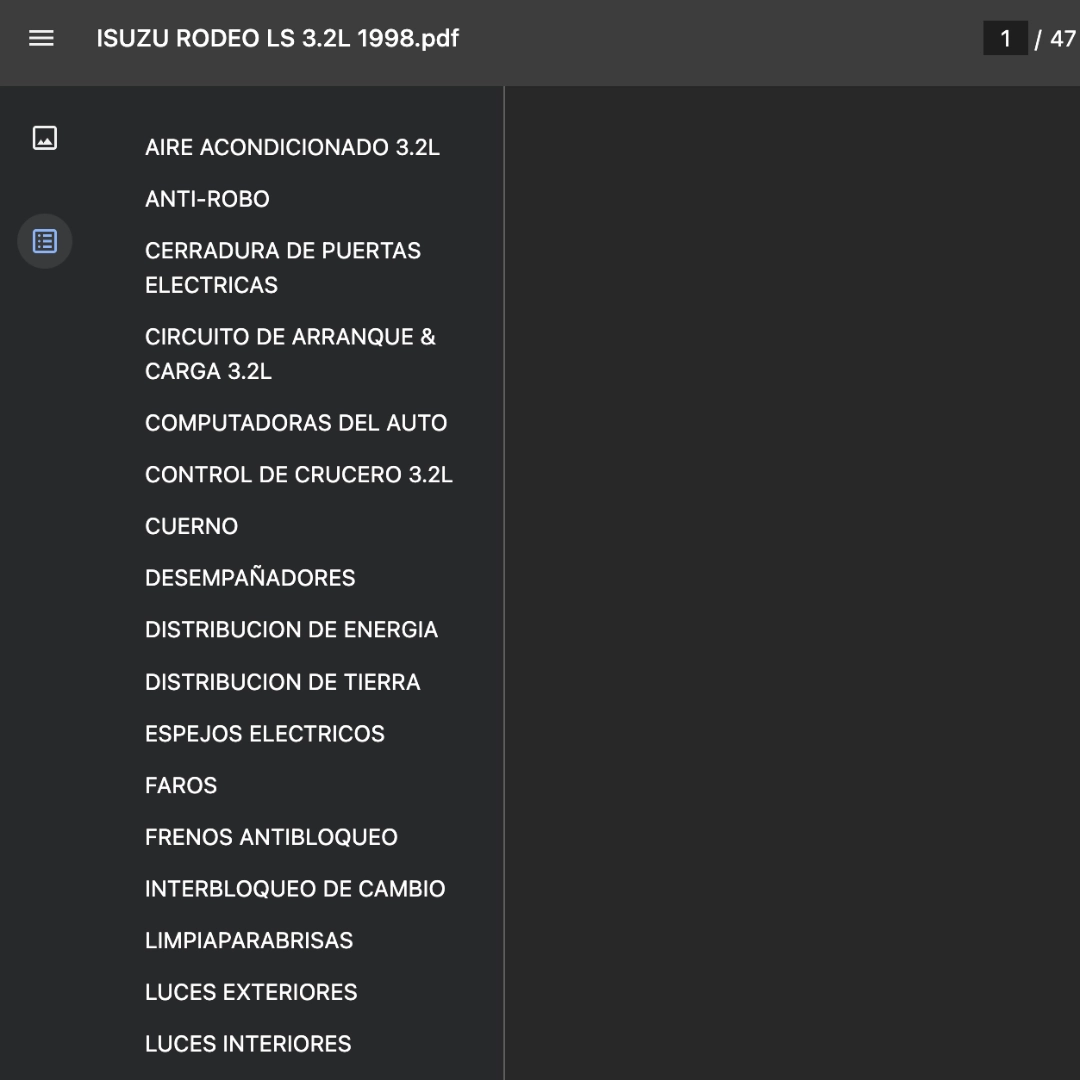The width and height of the screenshot is (1080, 1080).
Task: Jump to ANTI-ROBO outline entry
Action: click(207, 199)
